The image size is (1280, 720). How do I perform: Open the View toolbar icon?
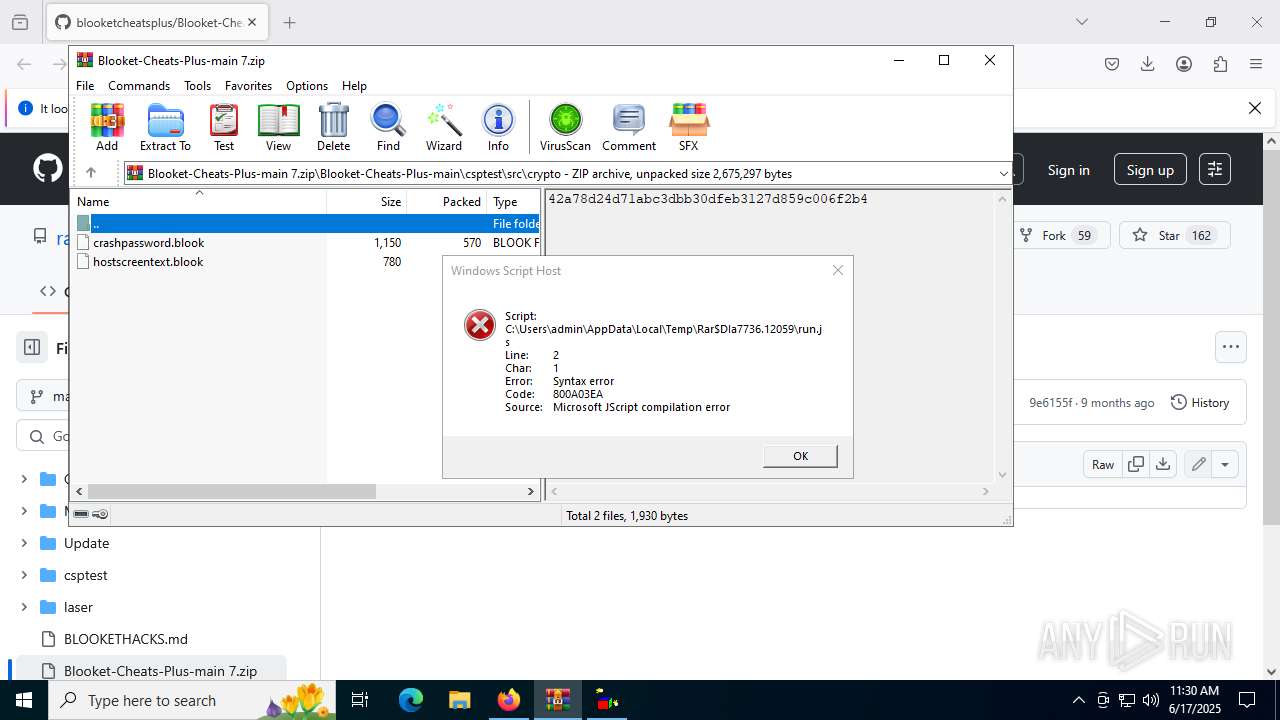pyautogui.click(x=278, y=127)
